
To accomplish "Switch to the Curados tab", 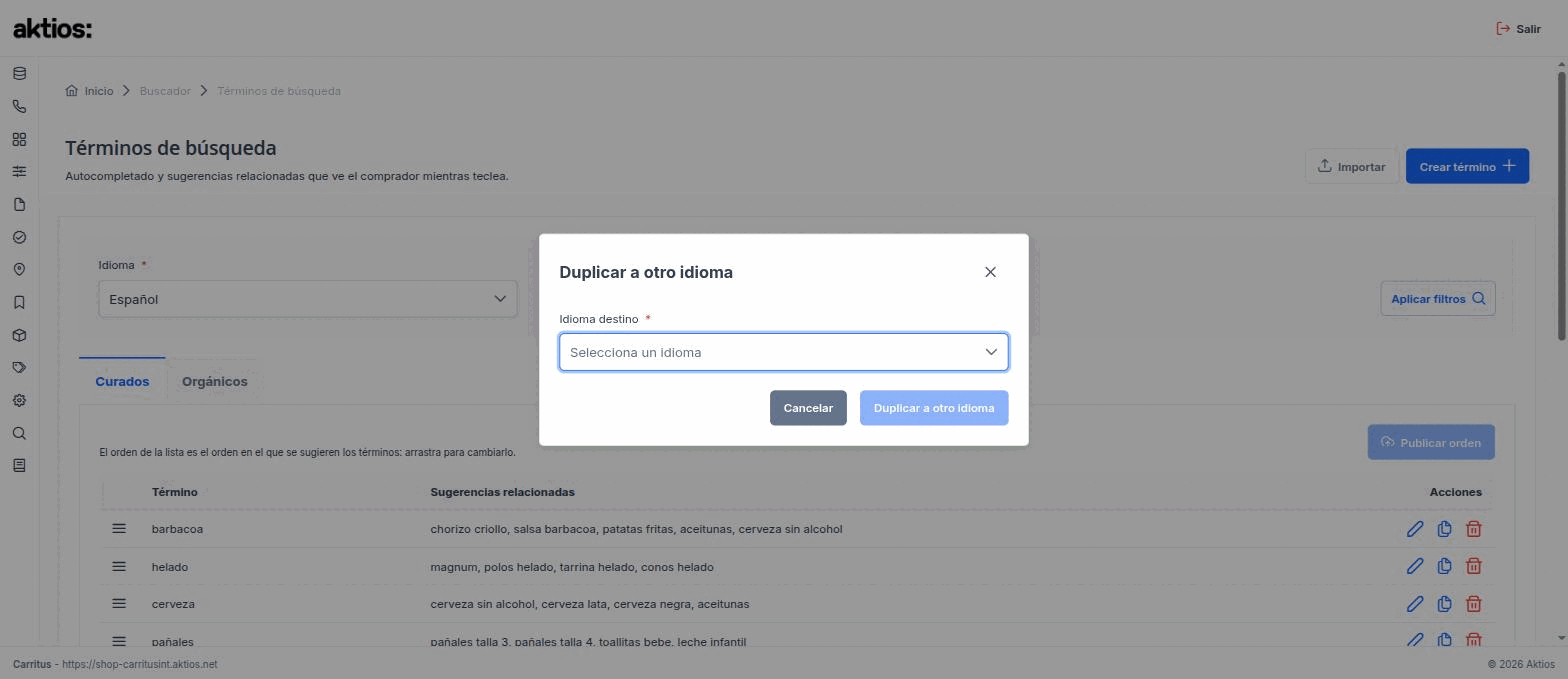I will click(x=122, y=381).
